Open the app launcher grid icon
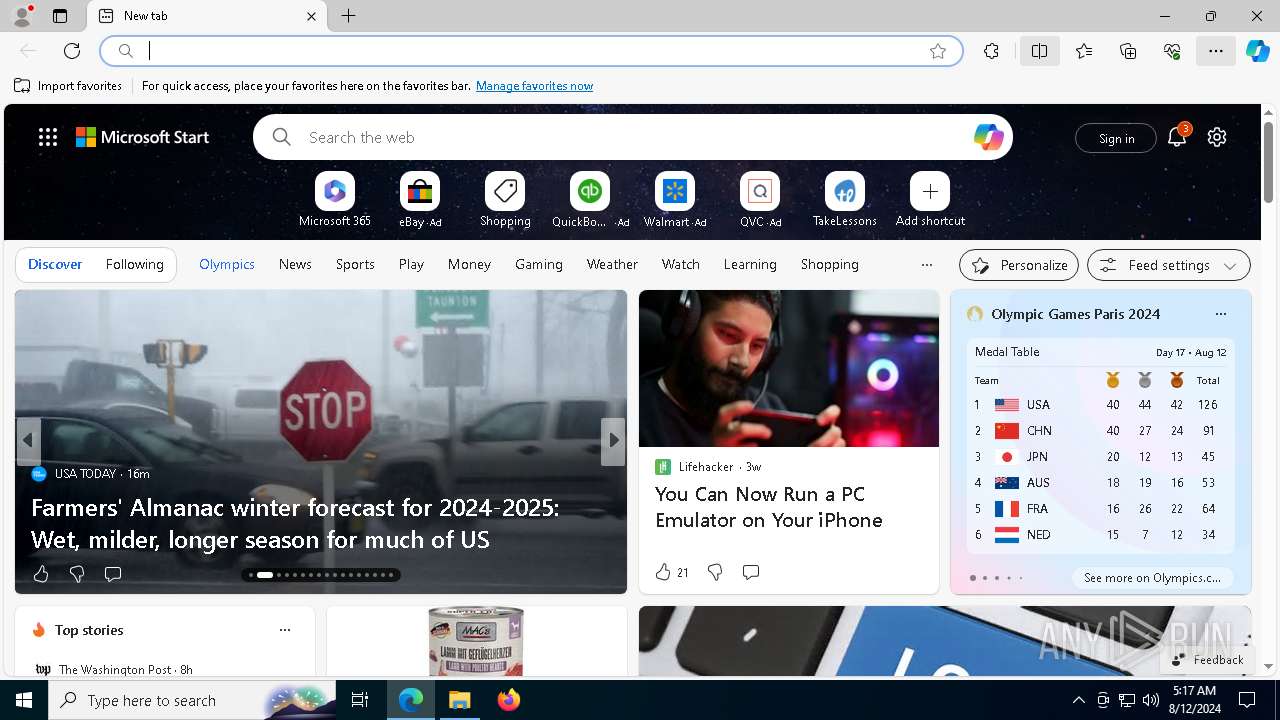 pos(47,137)
